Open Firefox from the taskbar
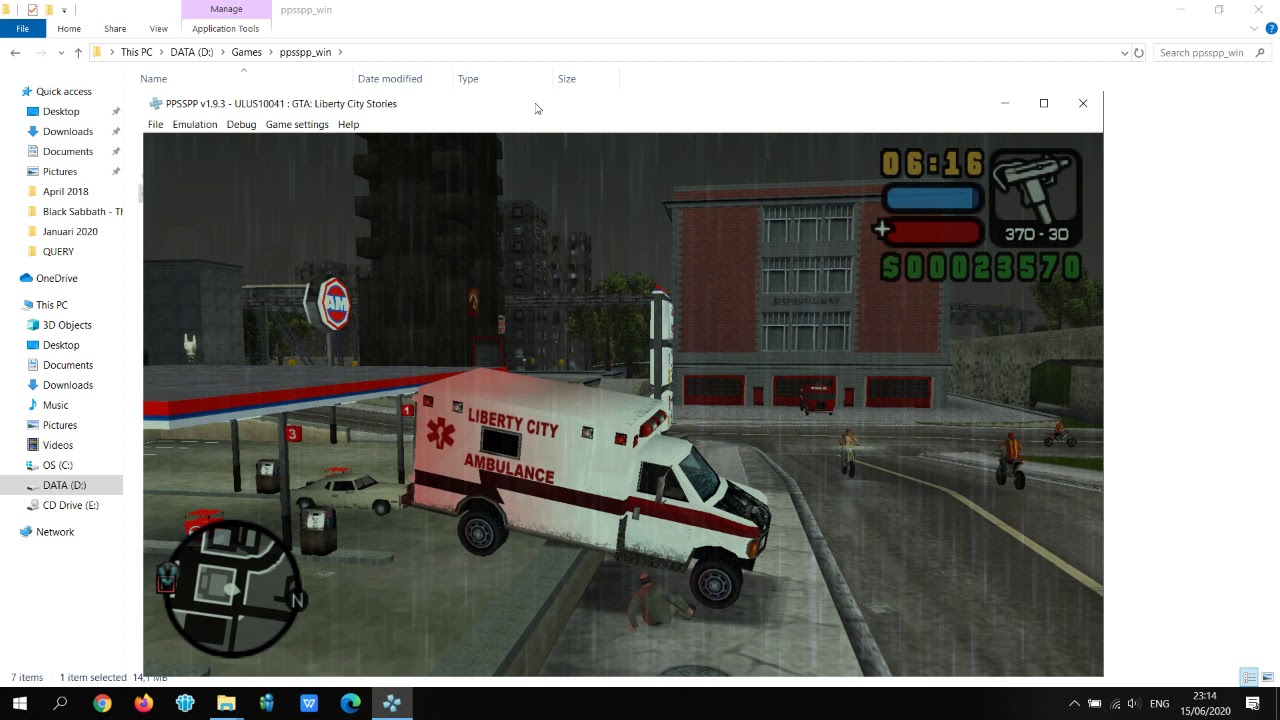The height and width of the screenshot is (720, 1280). 144,703
